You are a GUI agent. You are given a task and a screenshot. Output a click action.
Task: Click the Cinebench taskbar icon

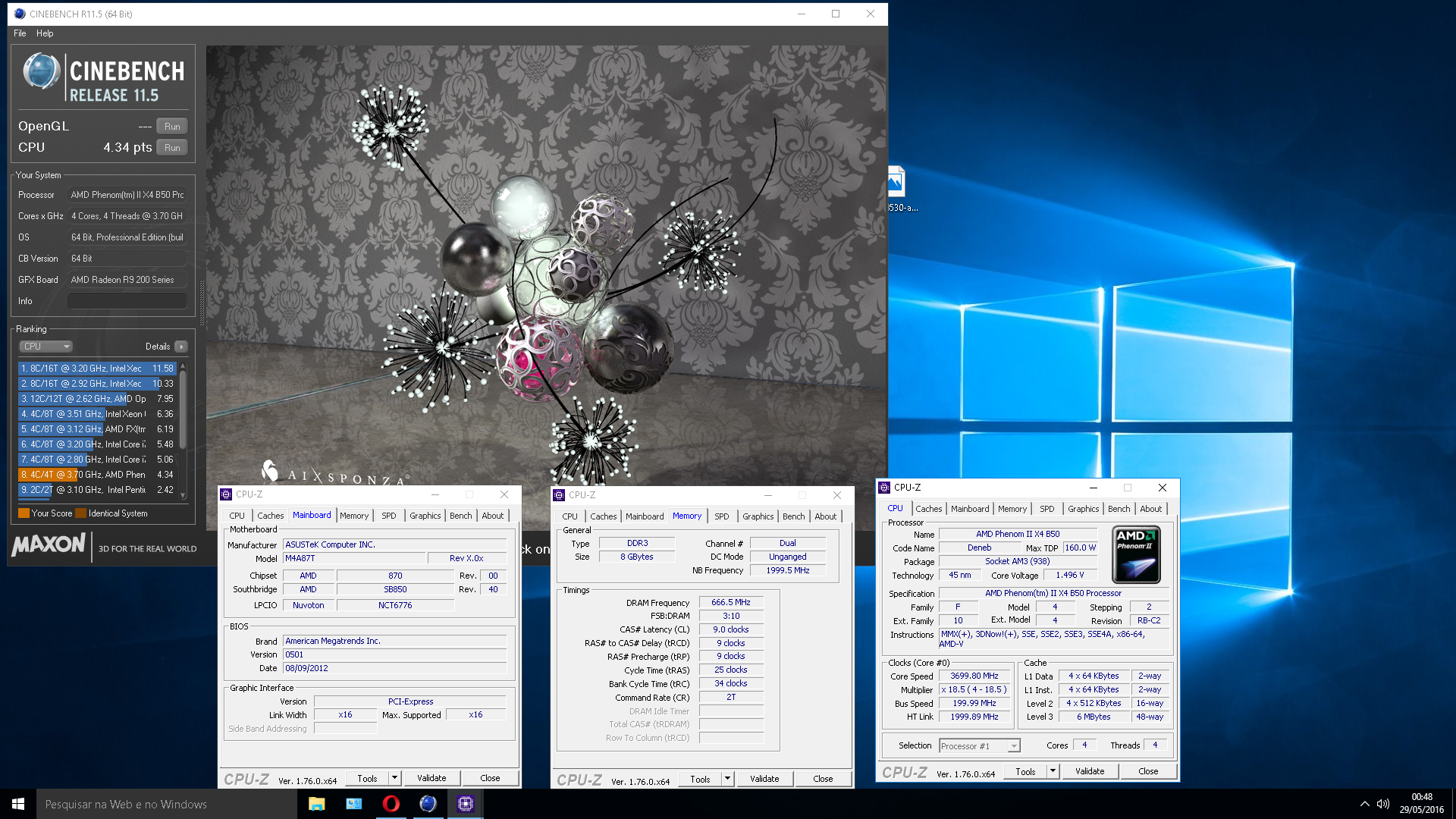pyautogui.click(x=428, y=804)
